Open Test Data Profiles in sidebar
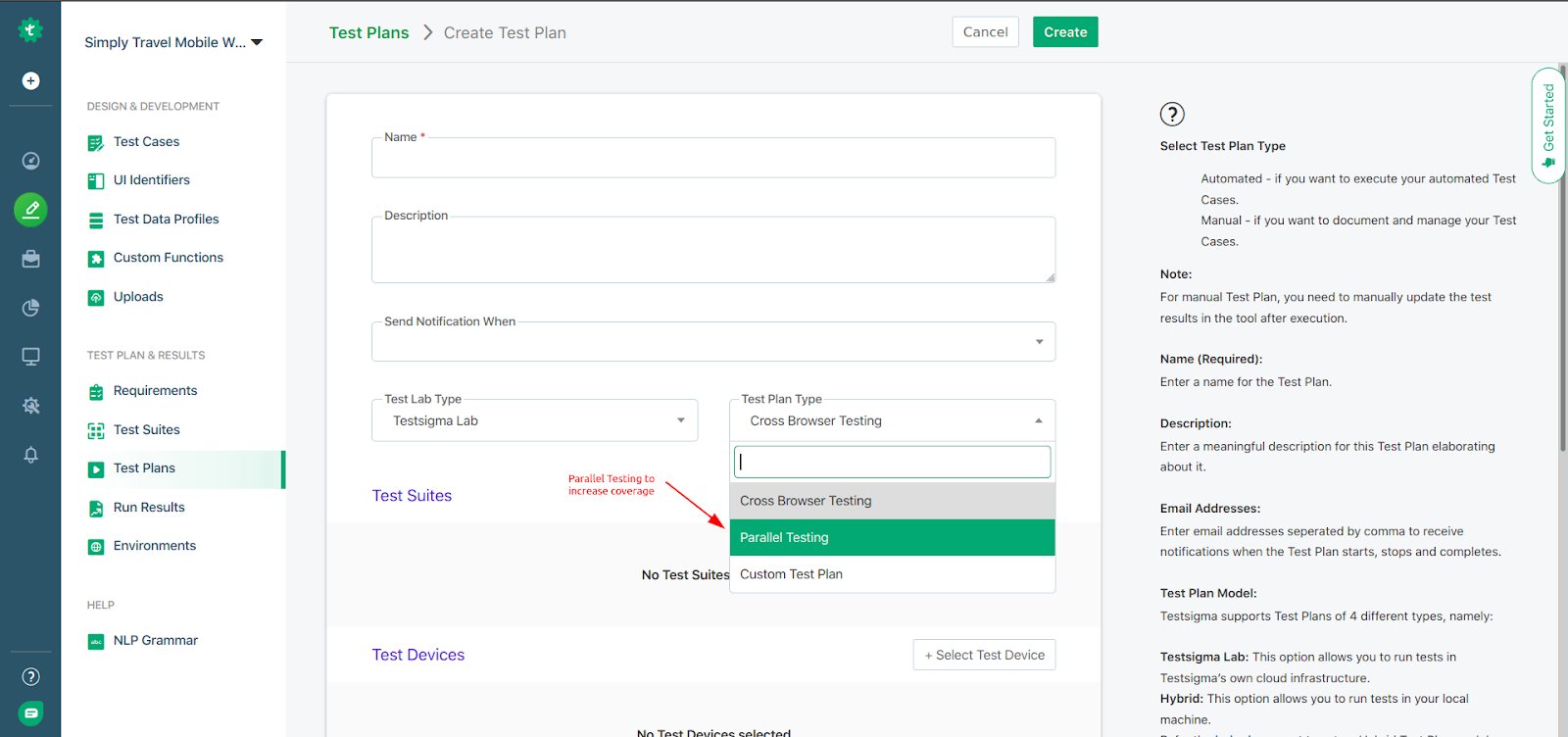The height and width of the screenshot is (737, 1568). [x=166, y=220]
